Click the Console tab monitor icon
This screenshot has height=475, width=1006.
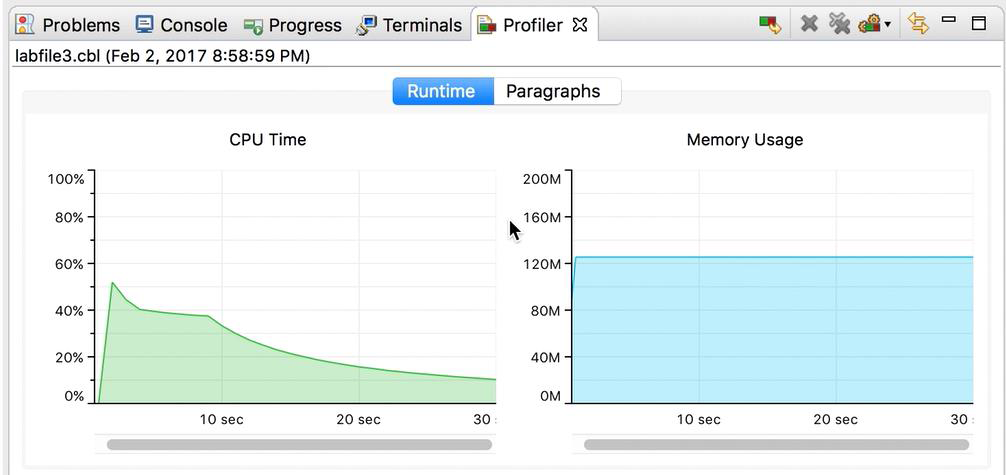click(x=144, y=24)
